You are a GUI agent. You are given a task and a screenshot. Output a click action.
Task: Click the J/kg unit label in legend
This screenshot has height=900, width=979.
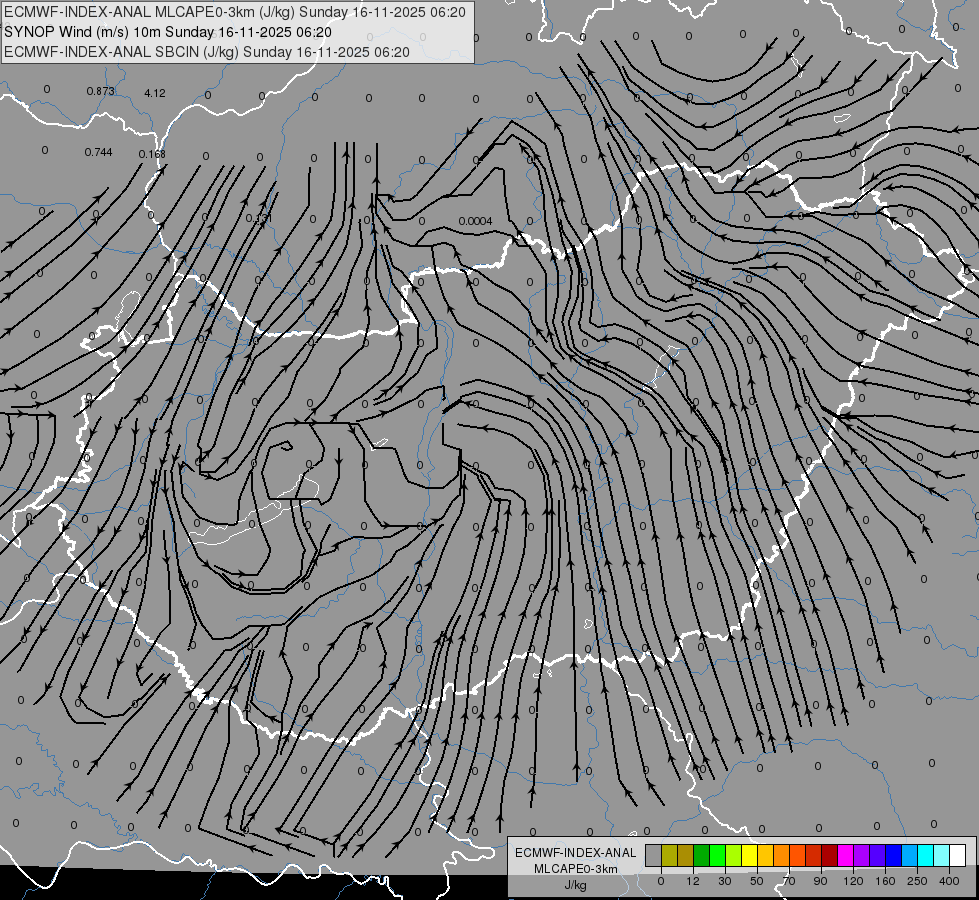coord(575,885)
